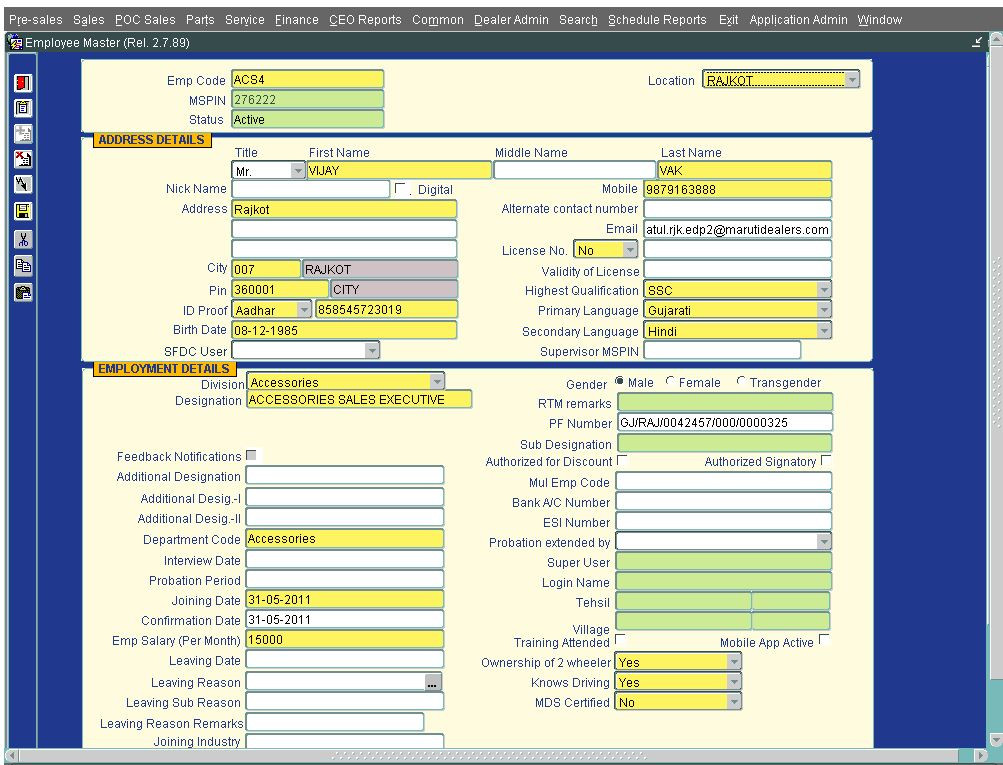The height and width of the screenshot is (765, 1003).
Task: Click the vertical scrollbar down arrow
Action: click(994, 739)
